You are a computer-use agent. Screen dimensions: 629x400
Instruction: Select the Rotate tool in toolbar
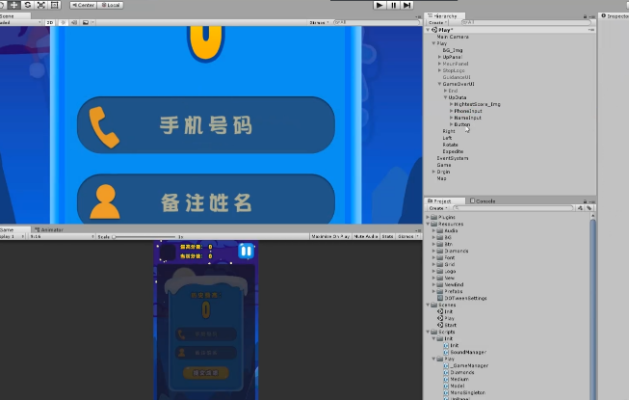(x=28, y=5)
